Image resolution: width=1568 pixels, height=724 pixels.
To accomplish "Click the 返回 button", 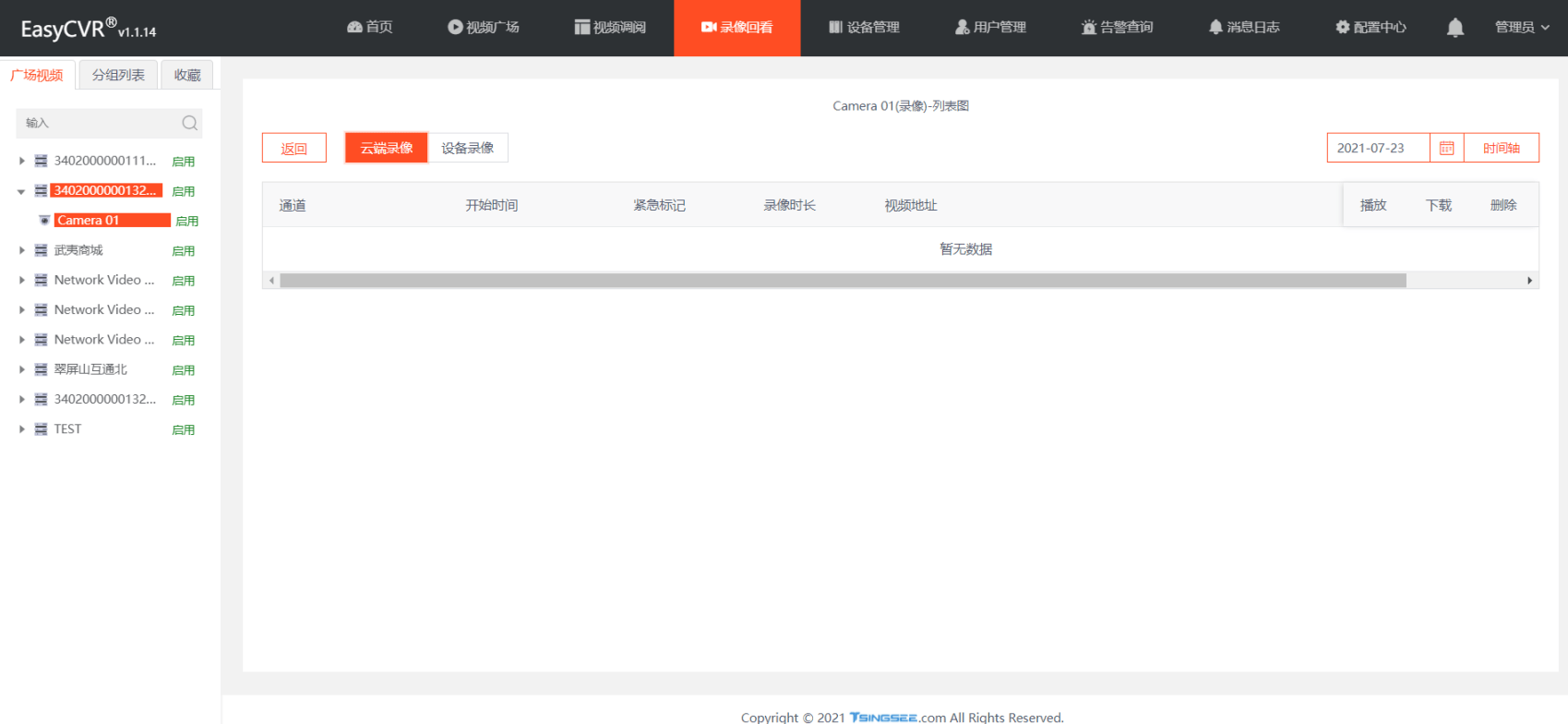I will tap(293, 148).
